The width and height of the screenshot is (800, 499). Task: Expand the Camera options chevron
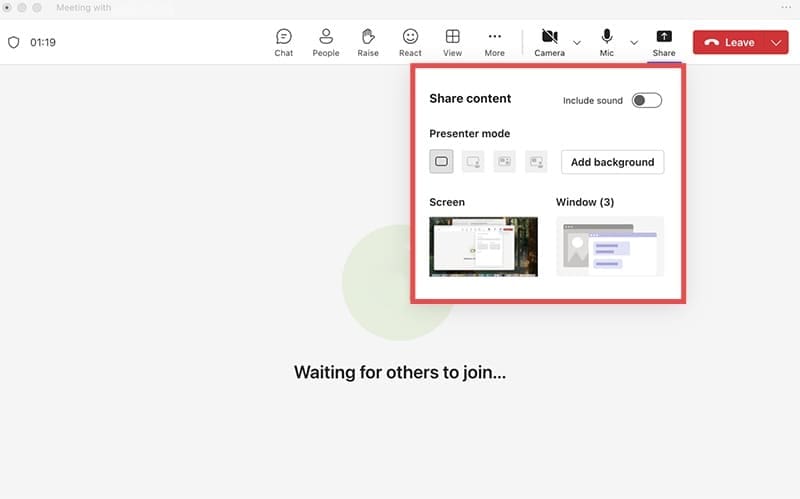click(577, 43)
